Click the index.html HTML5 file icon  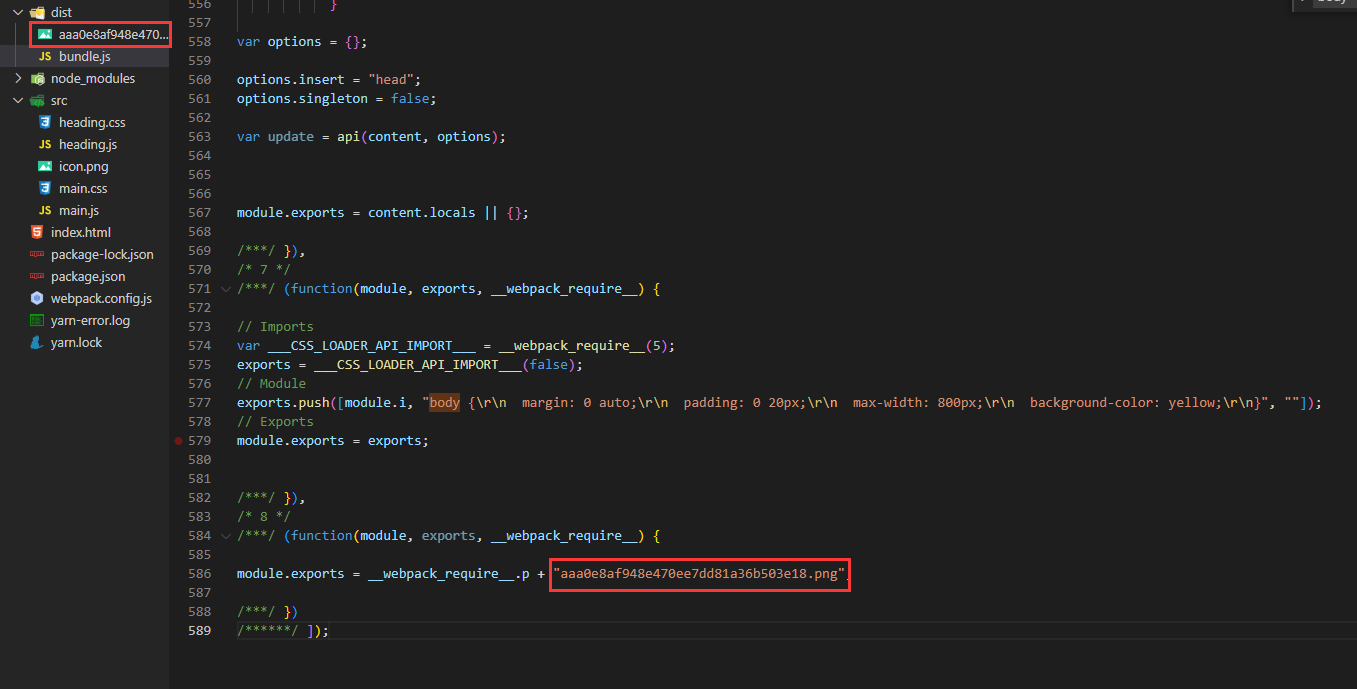(37, 232)
